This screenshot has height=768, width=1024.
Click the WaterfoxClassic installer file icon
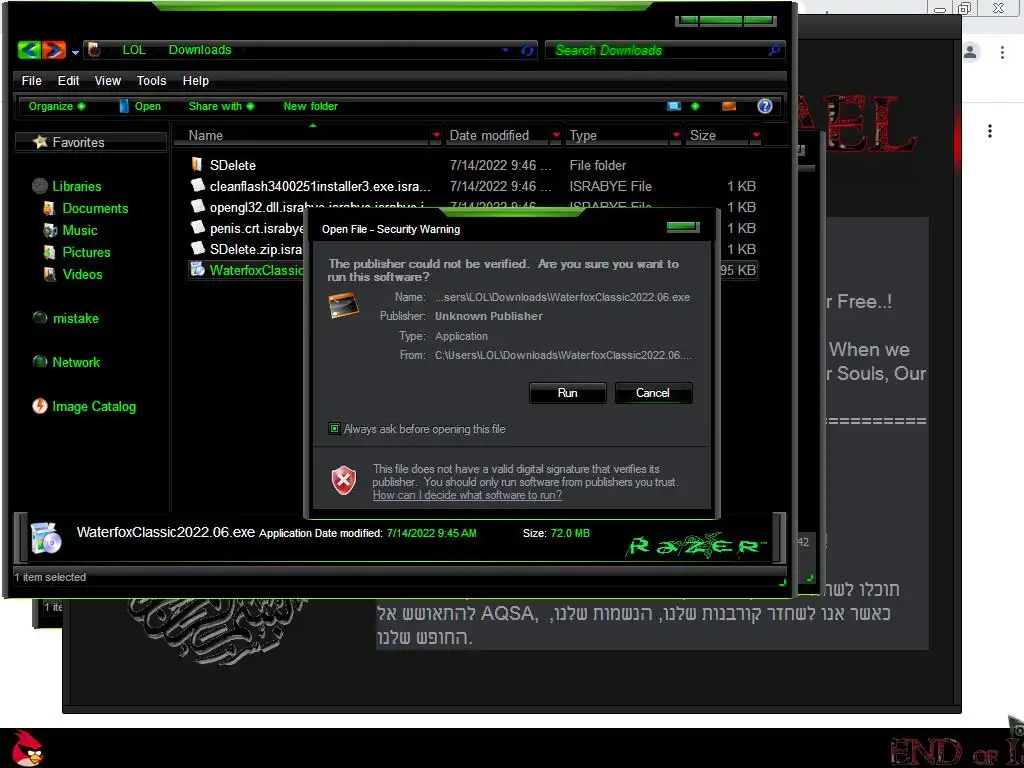(197, 269)
